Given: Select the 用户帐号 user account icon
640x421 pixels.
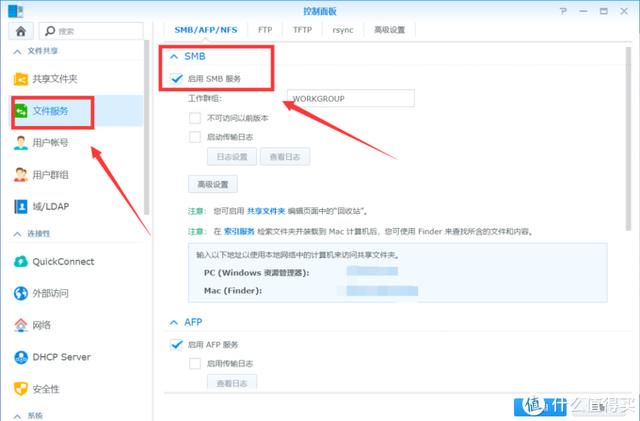Looking at the screenshot, I should pyautogui.click(x=20, y=143).
